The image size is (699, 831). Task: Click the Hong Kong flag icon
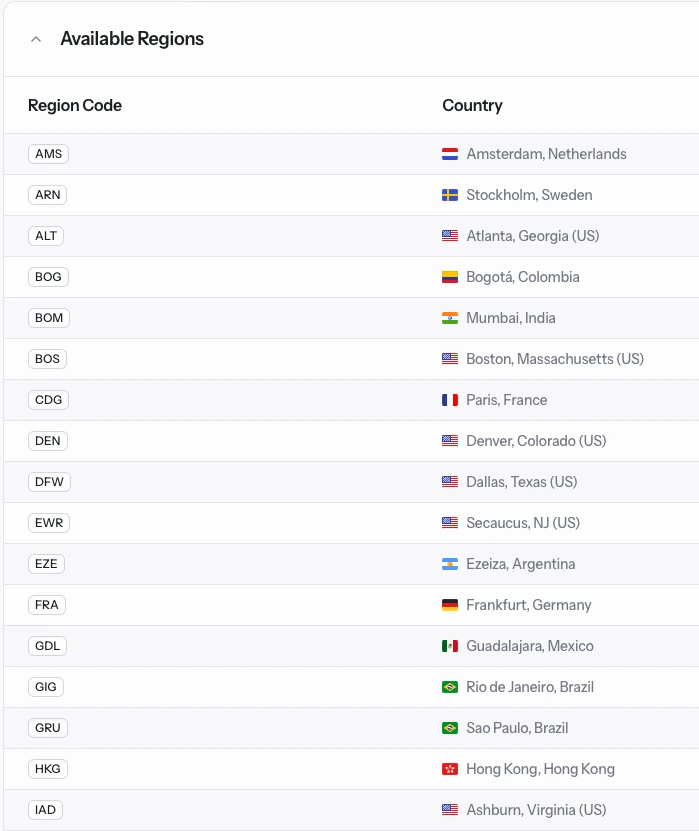pos(450,769)
